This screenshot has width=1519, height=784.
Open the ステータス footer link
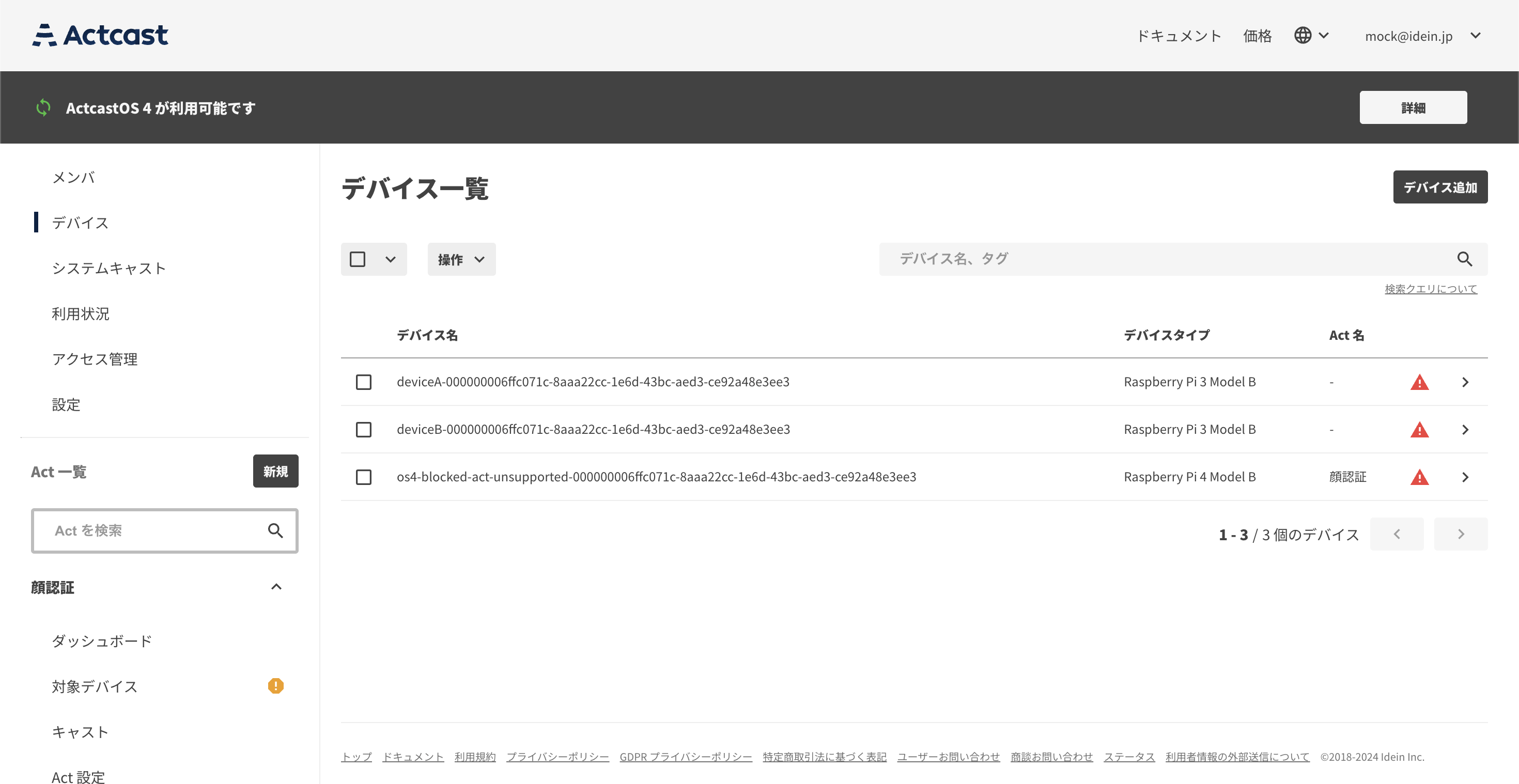click(x=1128, y=756)
